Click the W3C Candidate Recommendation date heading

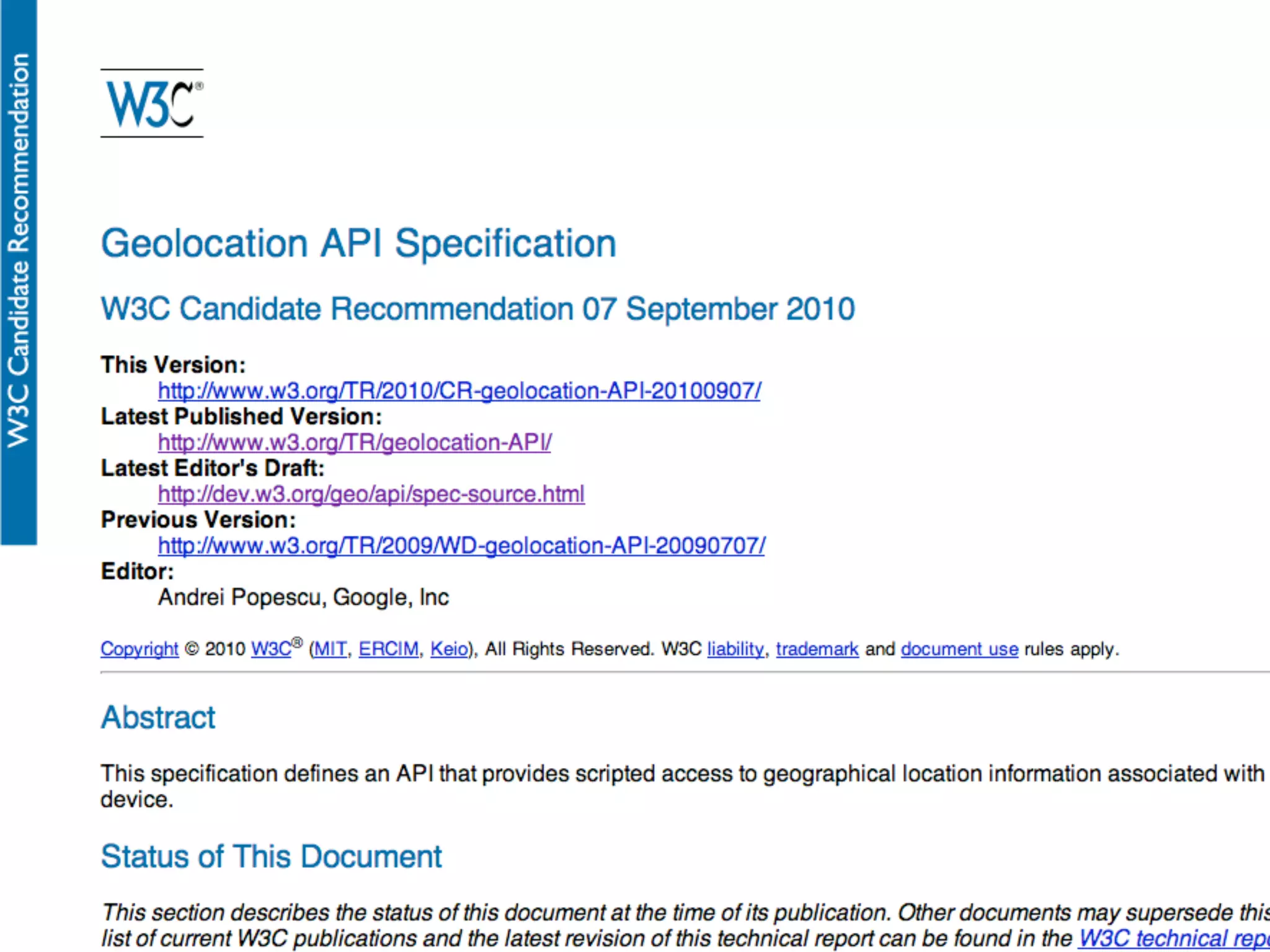click(x=477, y=309)
